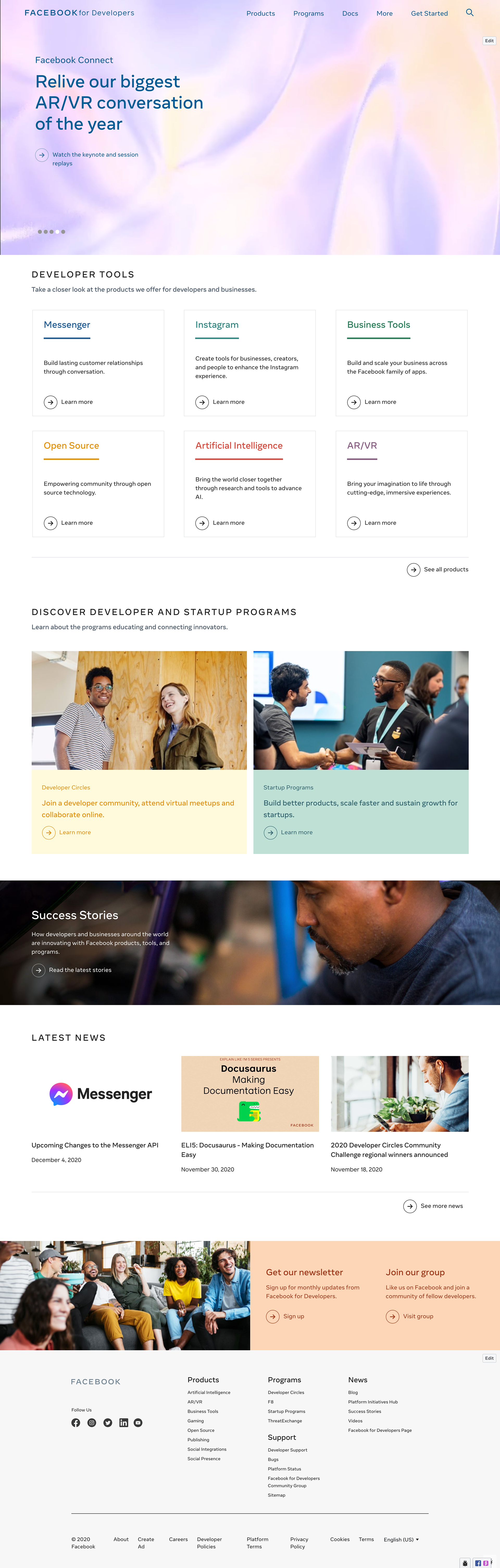
Task: Click the arrow icon beside See all products
Action: coord(414,570)
